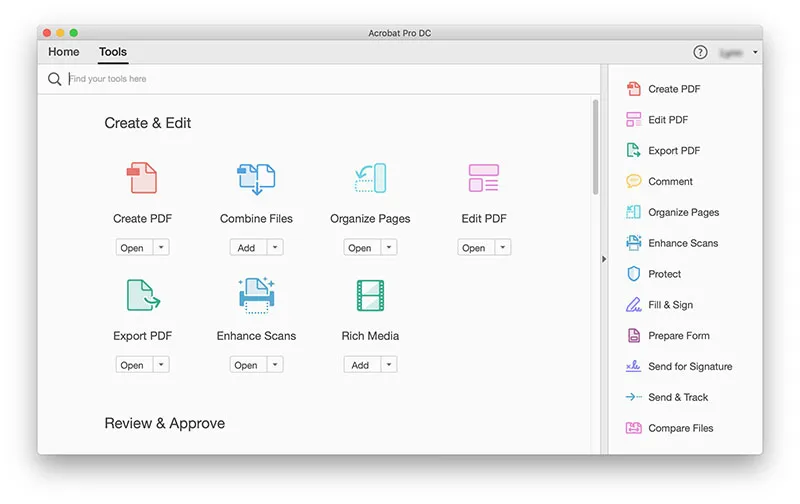This screenshot has width=800, height=504.
Task: Click the Edit PDF large tool icon
Action: click(484, 178)
